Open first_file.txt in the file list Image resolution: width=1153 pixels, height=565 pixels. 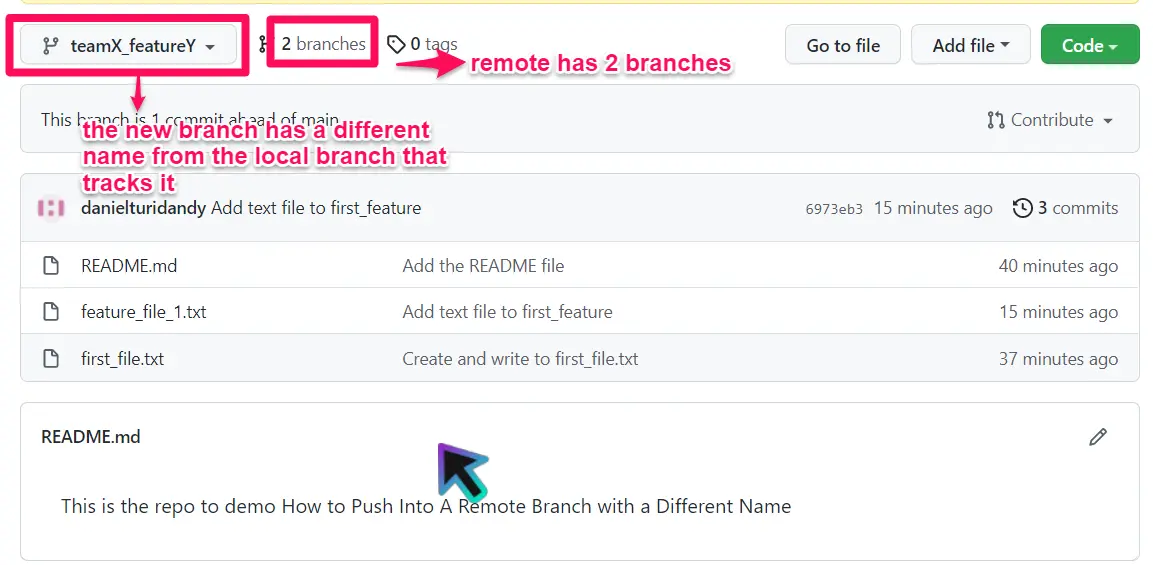click(x=122, y=359)
